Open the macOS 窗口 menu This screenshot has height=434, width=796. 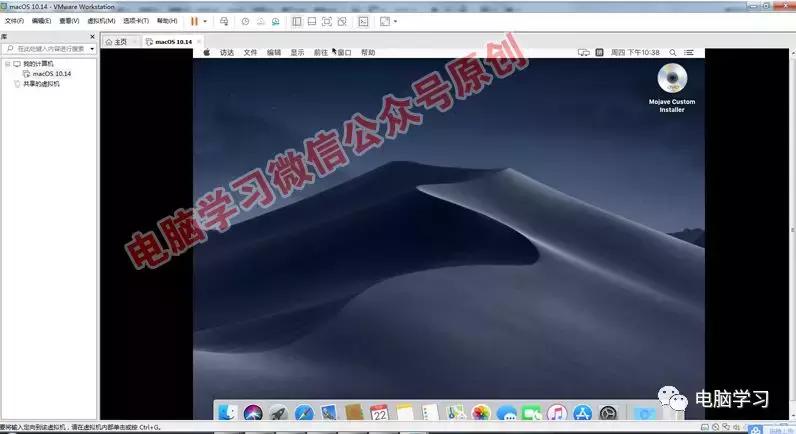(x=345, y=52)
